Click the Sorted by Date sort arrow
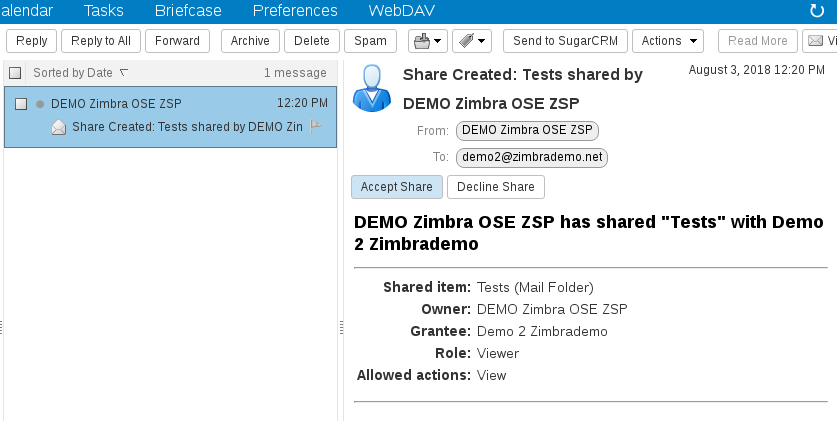The height and width of the screenshot is (421, 837). point(124,73)
